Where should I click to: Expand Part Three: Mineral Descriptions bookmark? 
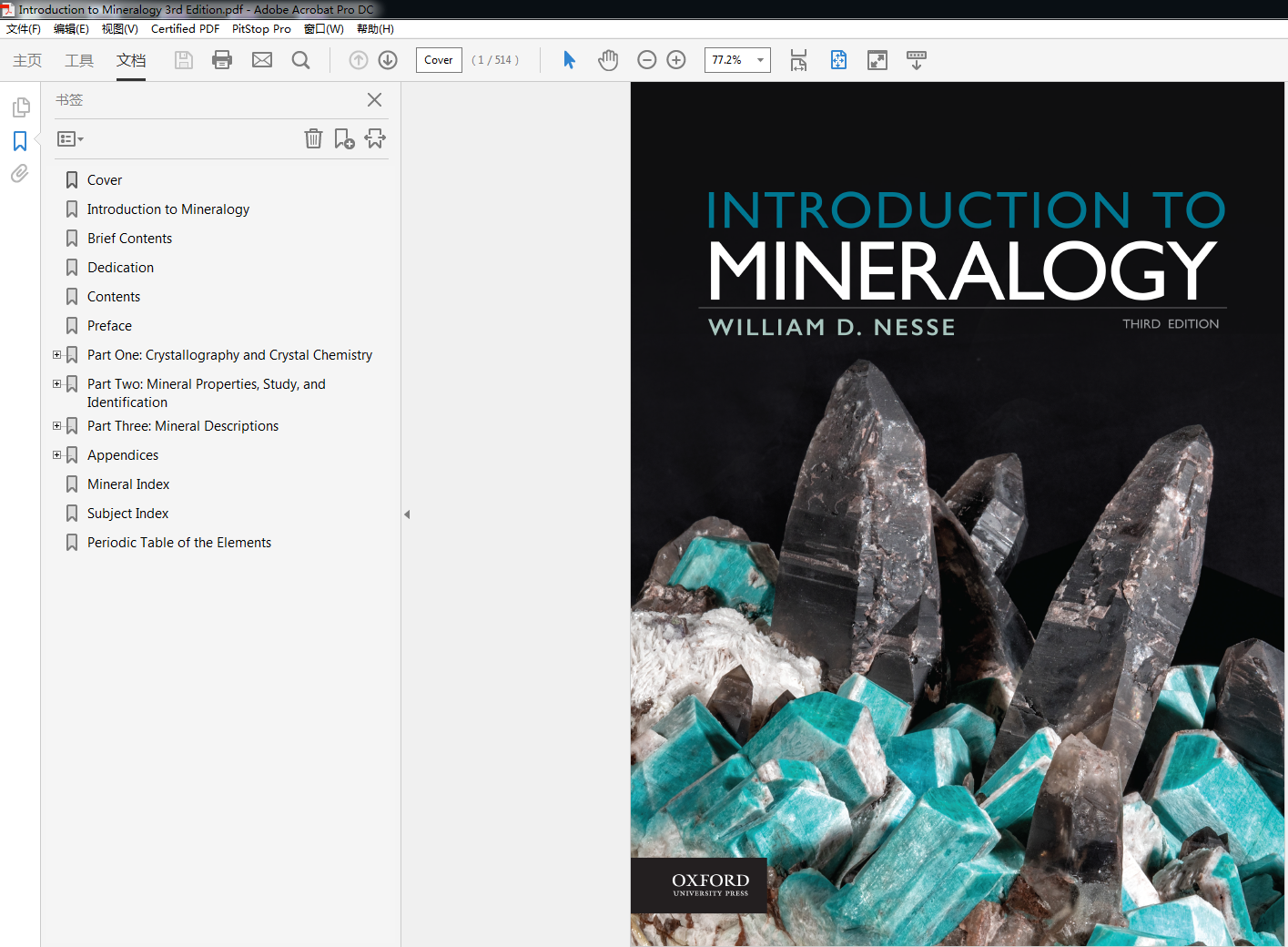pyautogui.click(x=56, y=425)
